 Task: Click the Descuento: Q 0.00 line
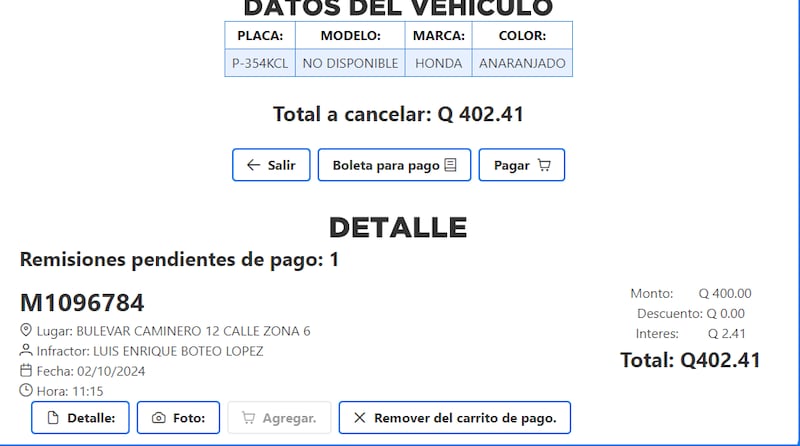[691, 313]
